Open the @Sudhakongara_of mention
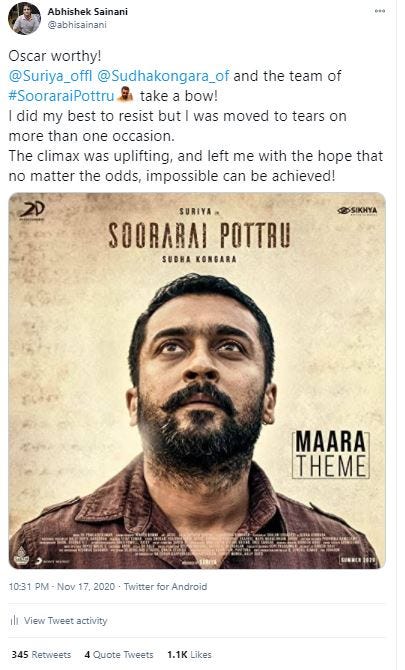405x670 pixels. (163, 76)
